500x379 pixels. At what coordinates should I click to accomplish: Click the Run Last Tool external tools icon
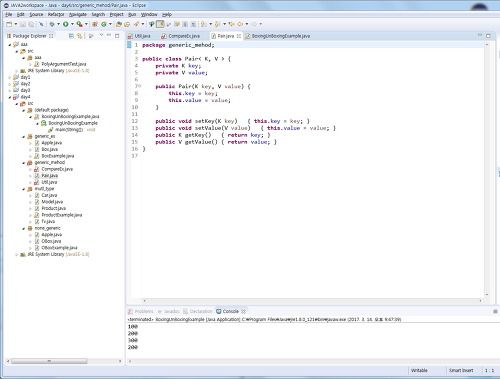pyautogui.click(x=79, y=24)
